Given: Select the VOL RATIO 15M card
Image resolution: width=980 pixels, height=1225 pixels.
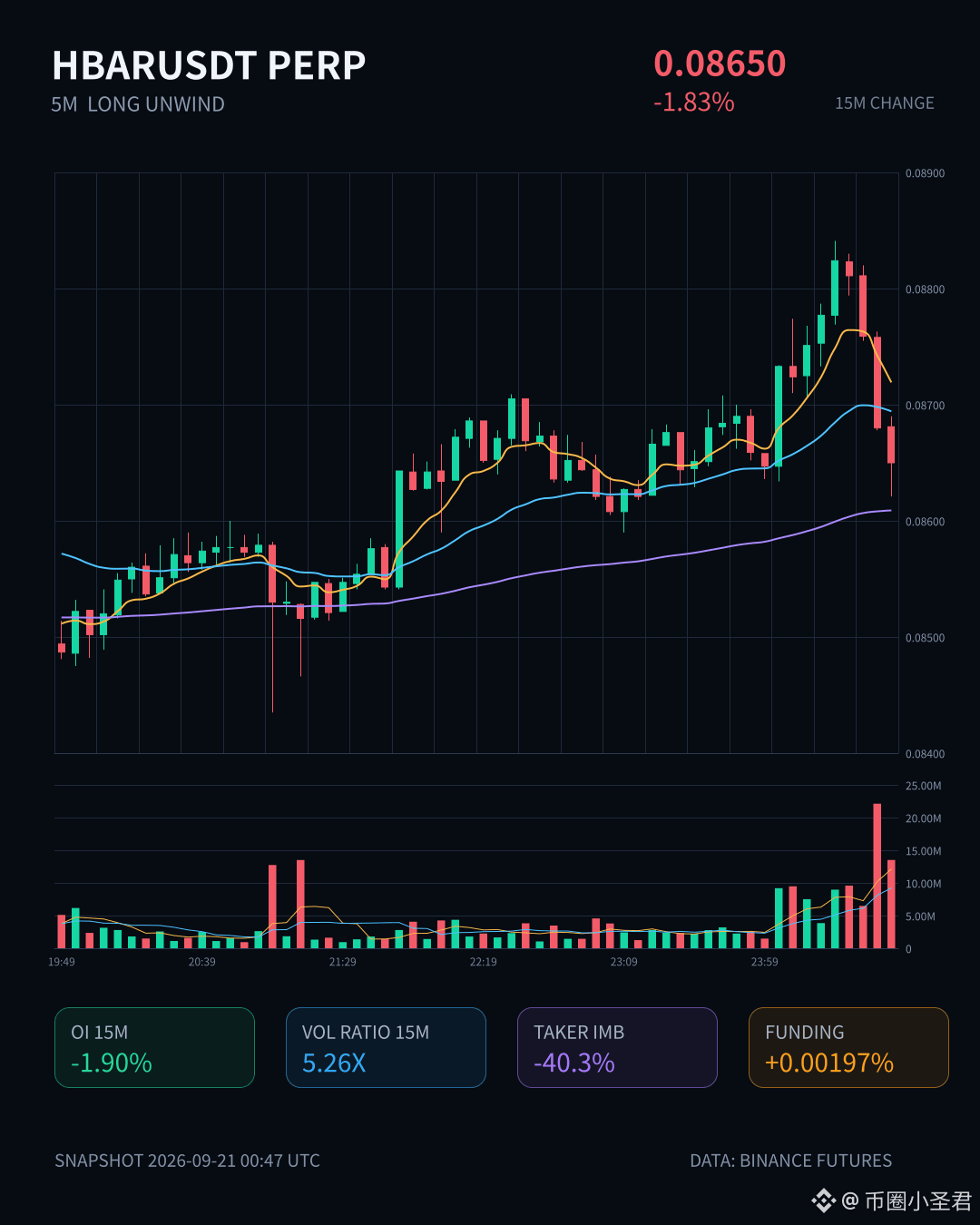Looking at the screenshot, I should (x=386, y=1047).
